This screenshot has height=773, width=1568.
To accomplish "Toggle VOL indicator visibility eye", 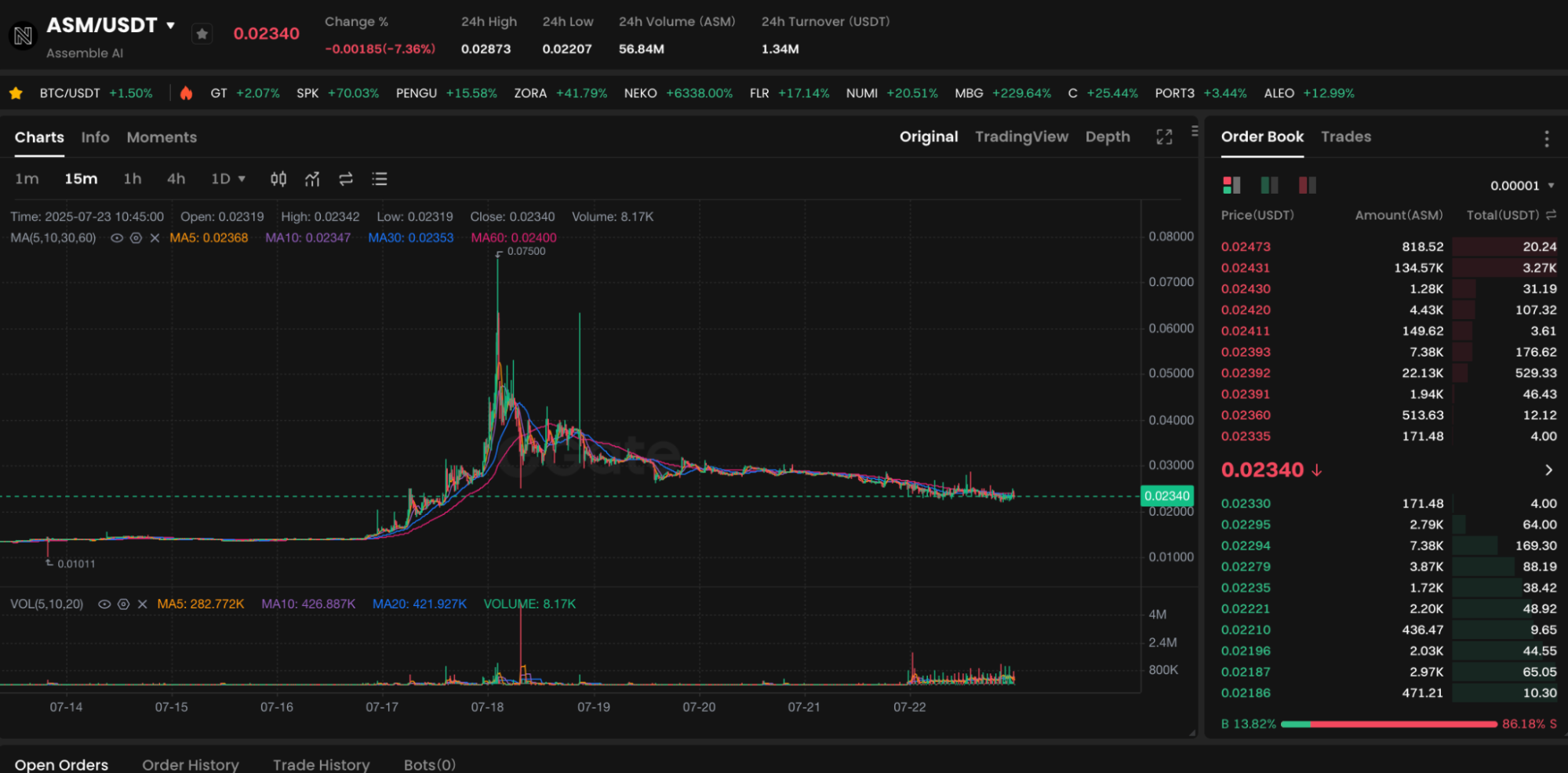I will tap(104, 604).
